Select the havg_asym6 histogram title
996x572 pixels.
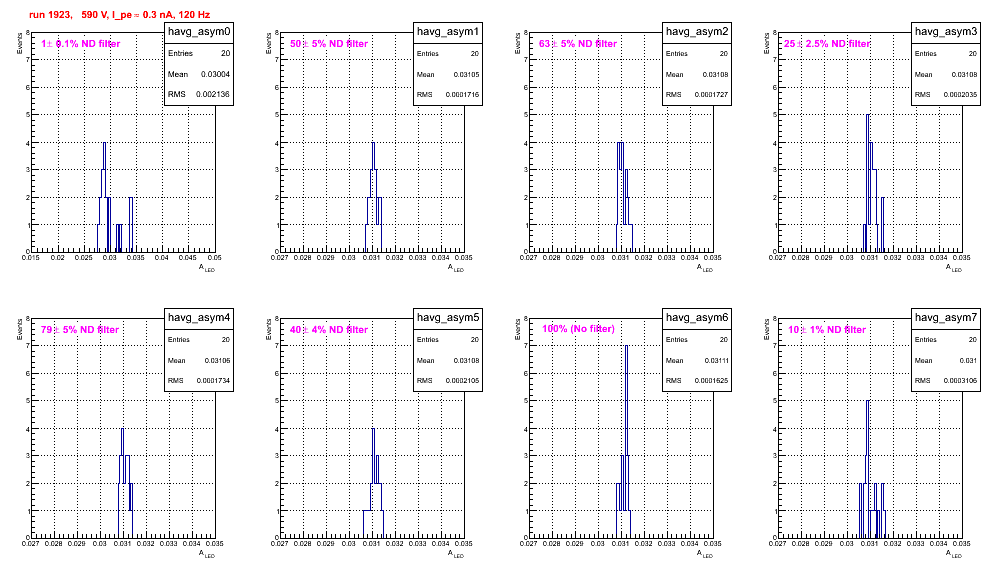(697, 318)
